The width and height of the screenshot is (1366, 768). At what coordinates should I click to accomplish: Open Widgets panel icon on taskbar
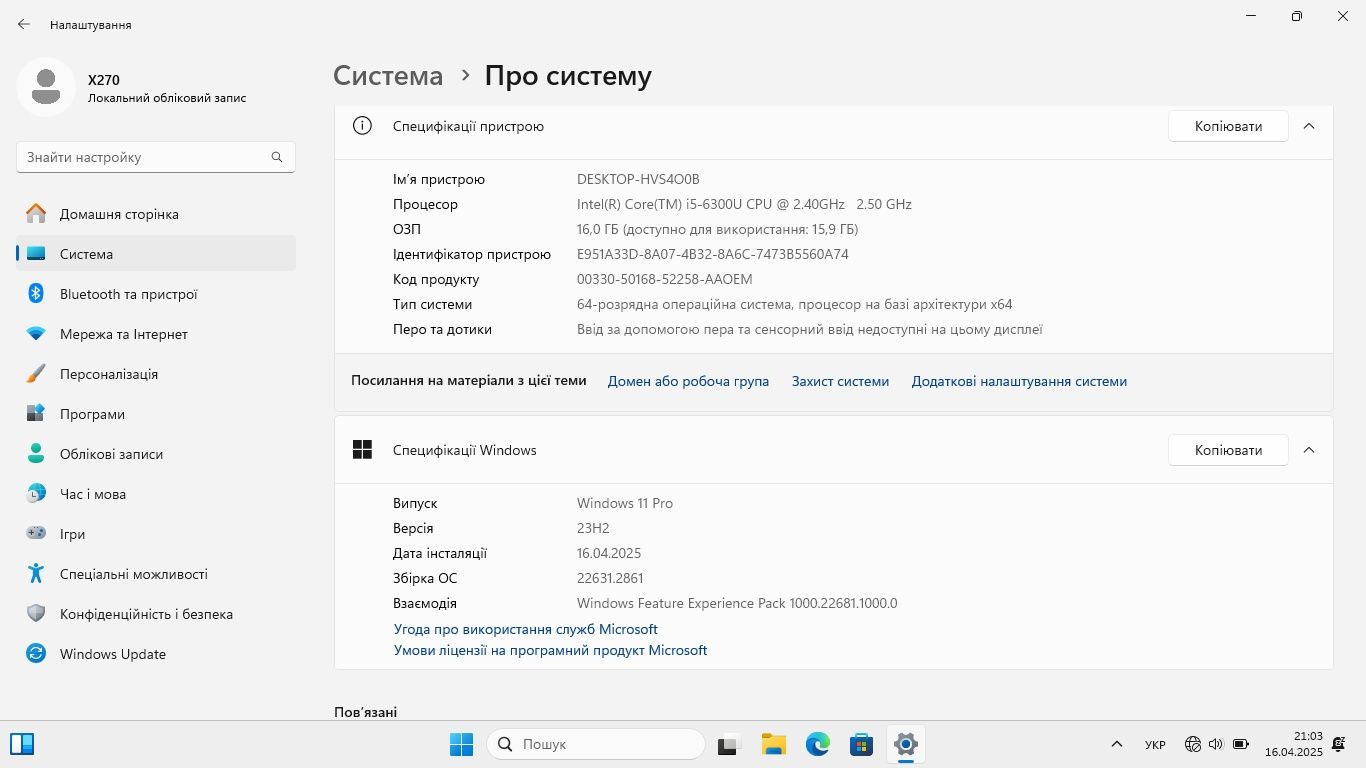[x=22, y=744]
